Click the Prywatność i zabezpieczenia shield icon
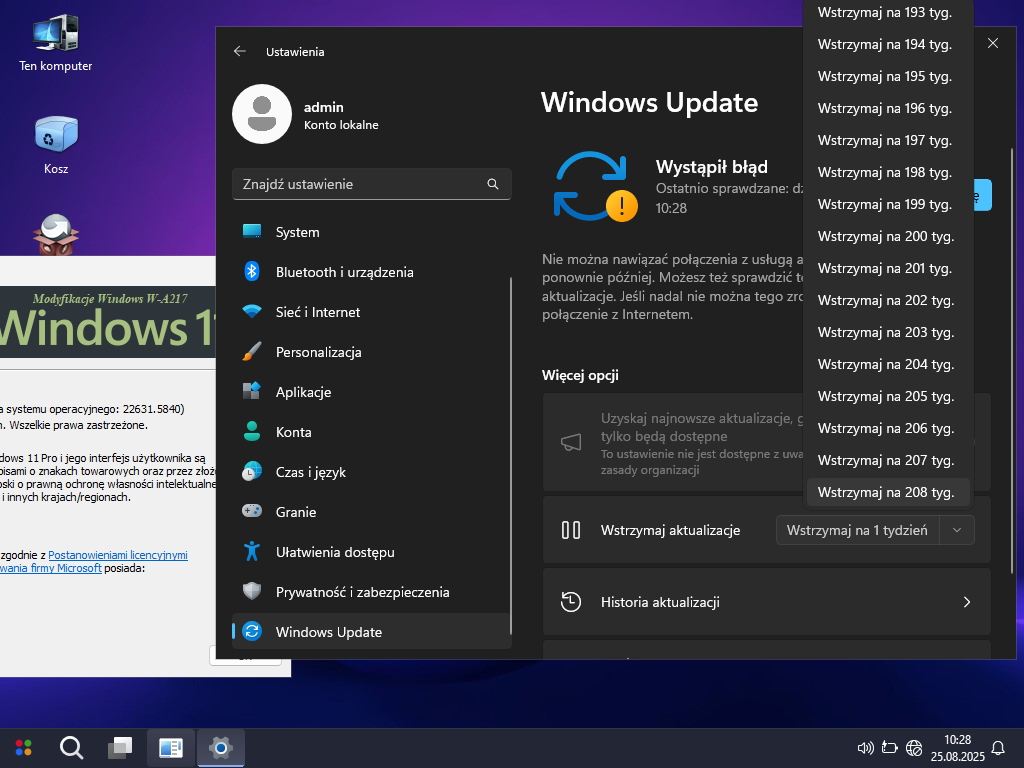1024x768 pixels. point(252,591)
